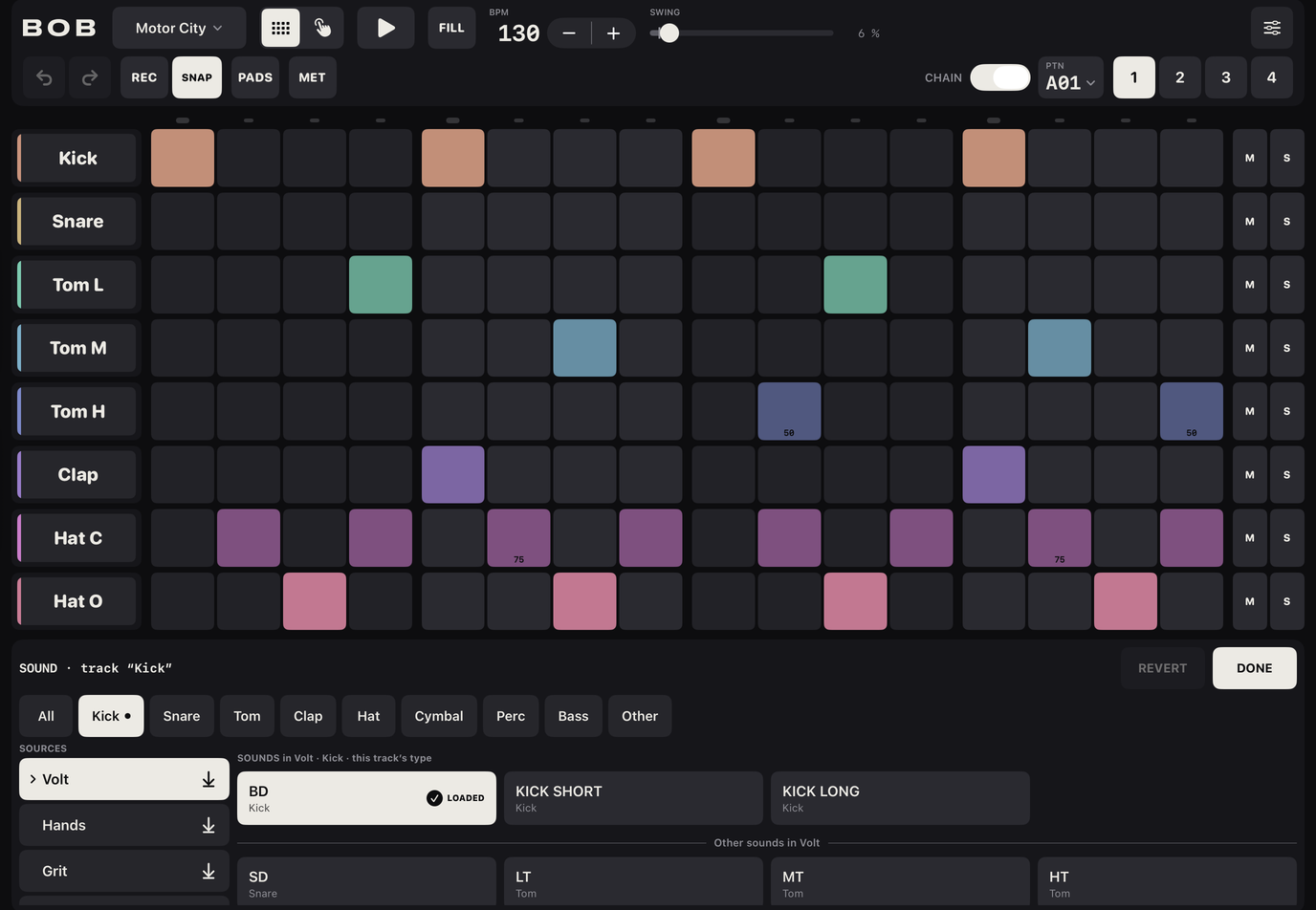The width and height of the screenshot is (1316, 910).
Task: Download the Volt source pack
Action: point(208,779)
